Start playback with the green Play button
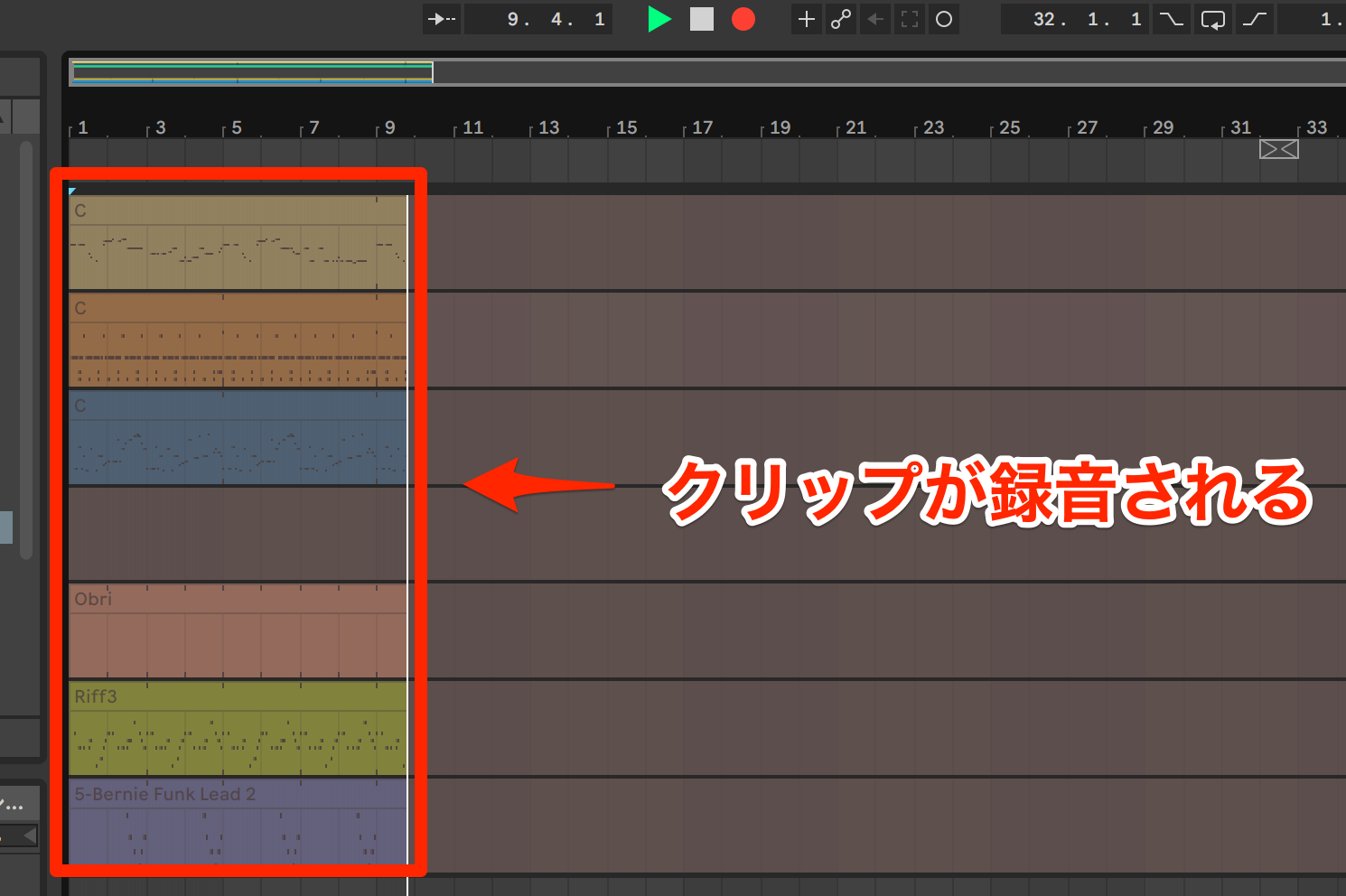Viewport: 1346px width, 896px height. (659, 19)
